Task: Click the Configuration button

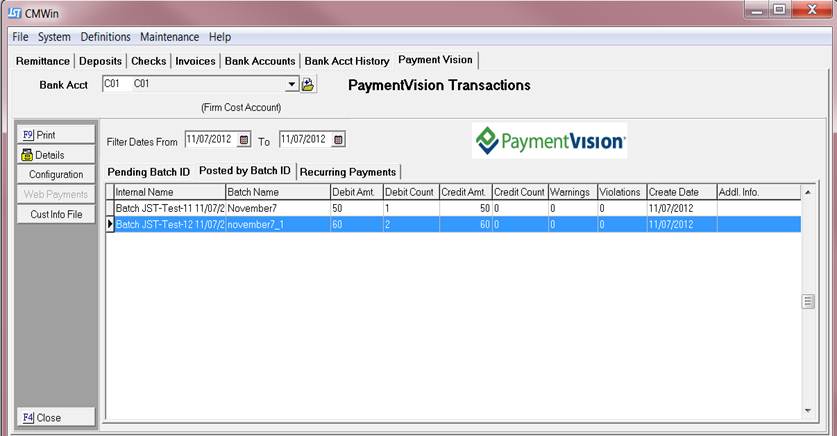Action: [x=56, y=175]
